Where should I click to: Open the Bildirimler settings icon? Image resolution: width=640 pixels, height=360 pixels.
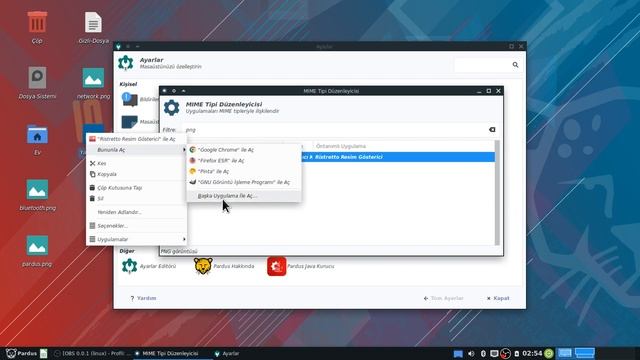pos(130,99)
